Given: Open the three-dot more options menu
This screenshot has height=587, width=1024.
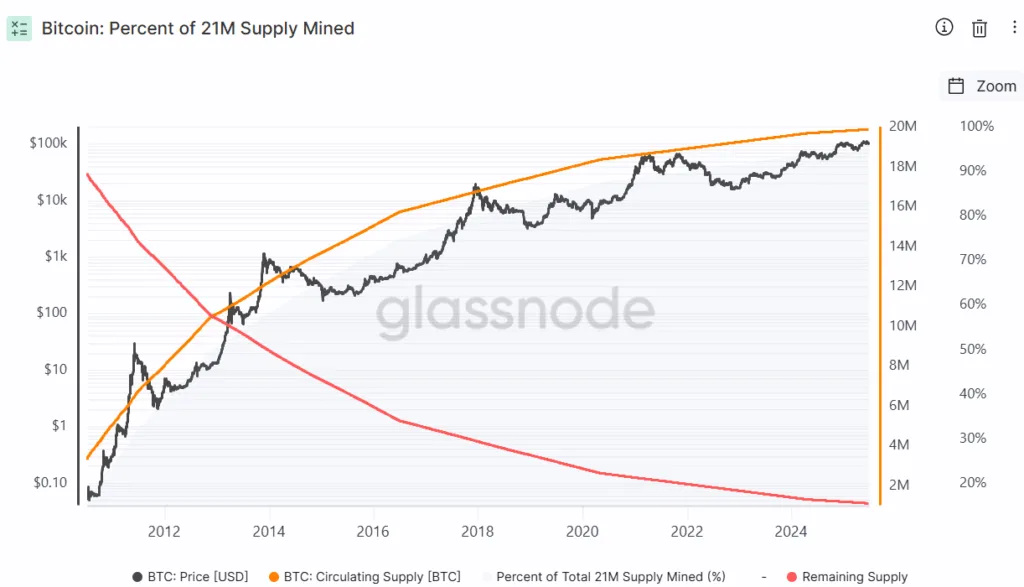Looking at the screenshot, I should [x=1012, y=28].
